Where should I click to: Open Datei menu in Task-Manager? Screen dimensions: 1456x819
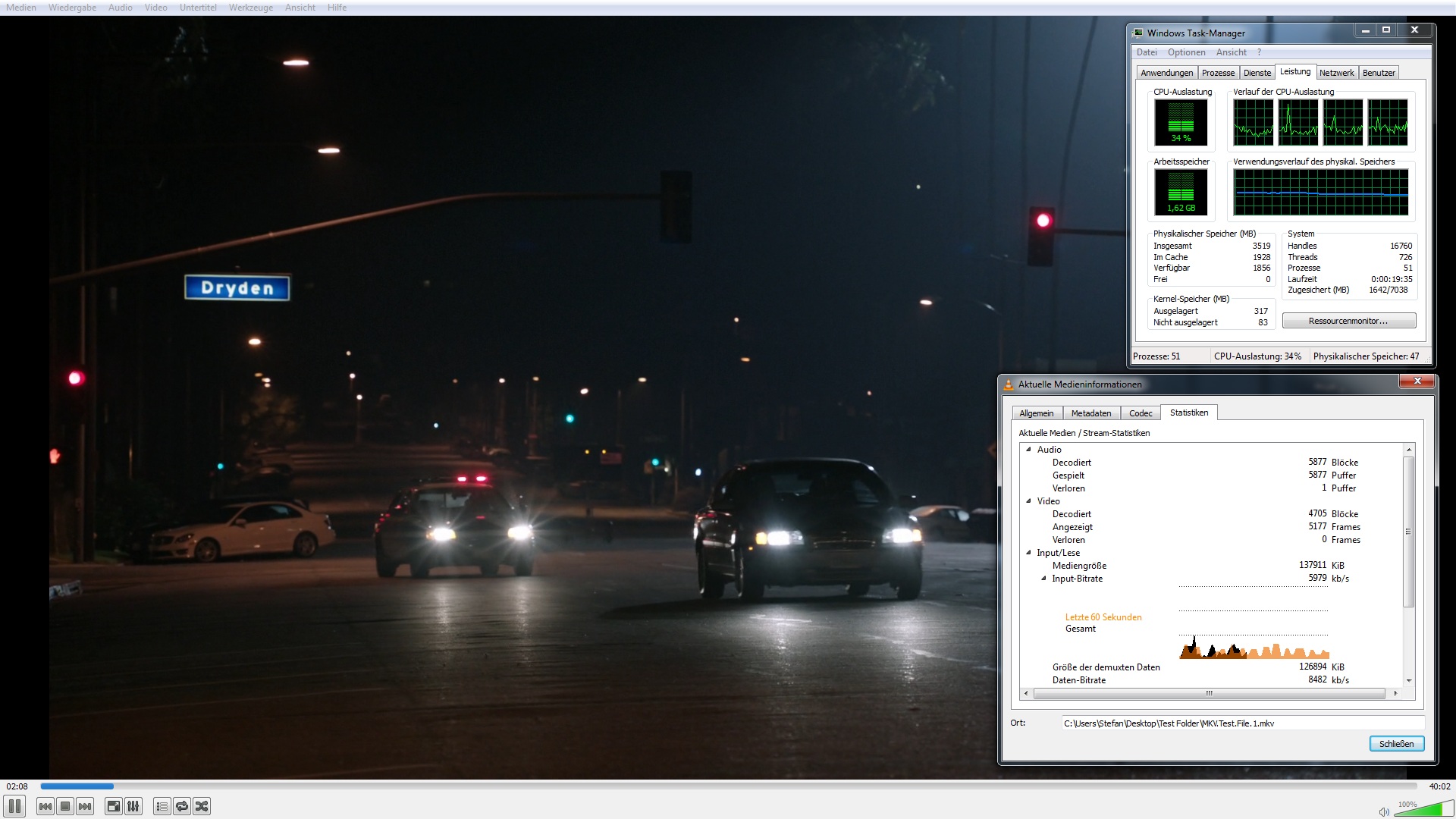[1147, 52]
